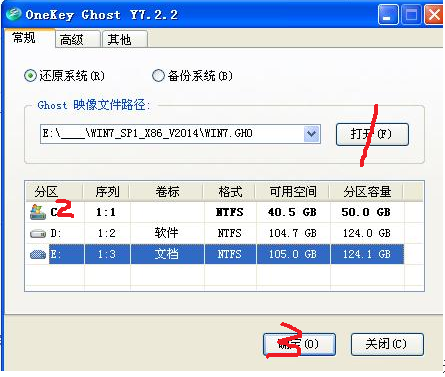This screenshot has height=377, width=445.
Task: Click the 确定(O) confirm button
Action: (299, 344)
